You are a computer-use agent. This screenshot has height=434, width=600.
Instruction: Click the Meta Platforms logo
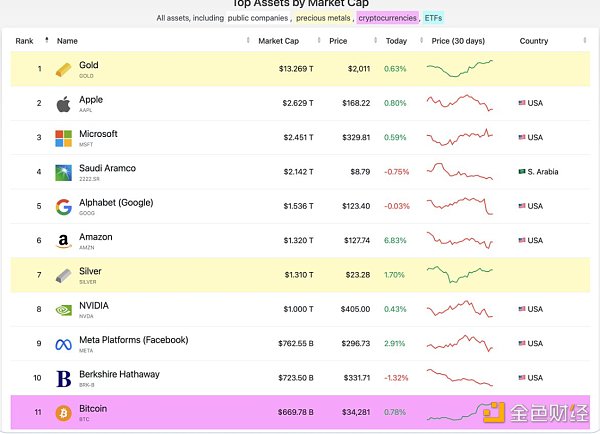click(63, 344)
